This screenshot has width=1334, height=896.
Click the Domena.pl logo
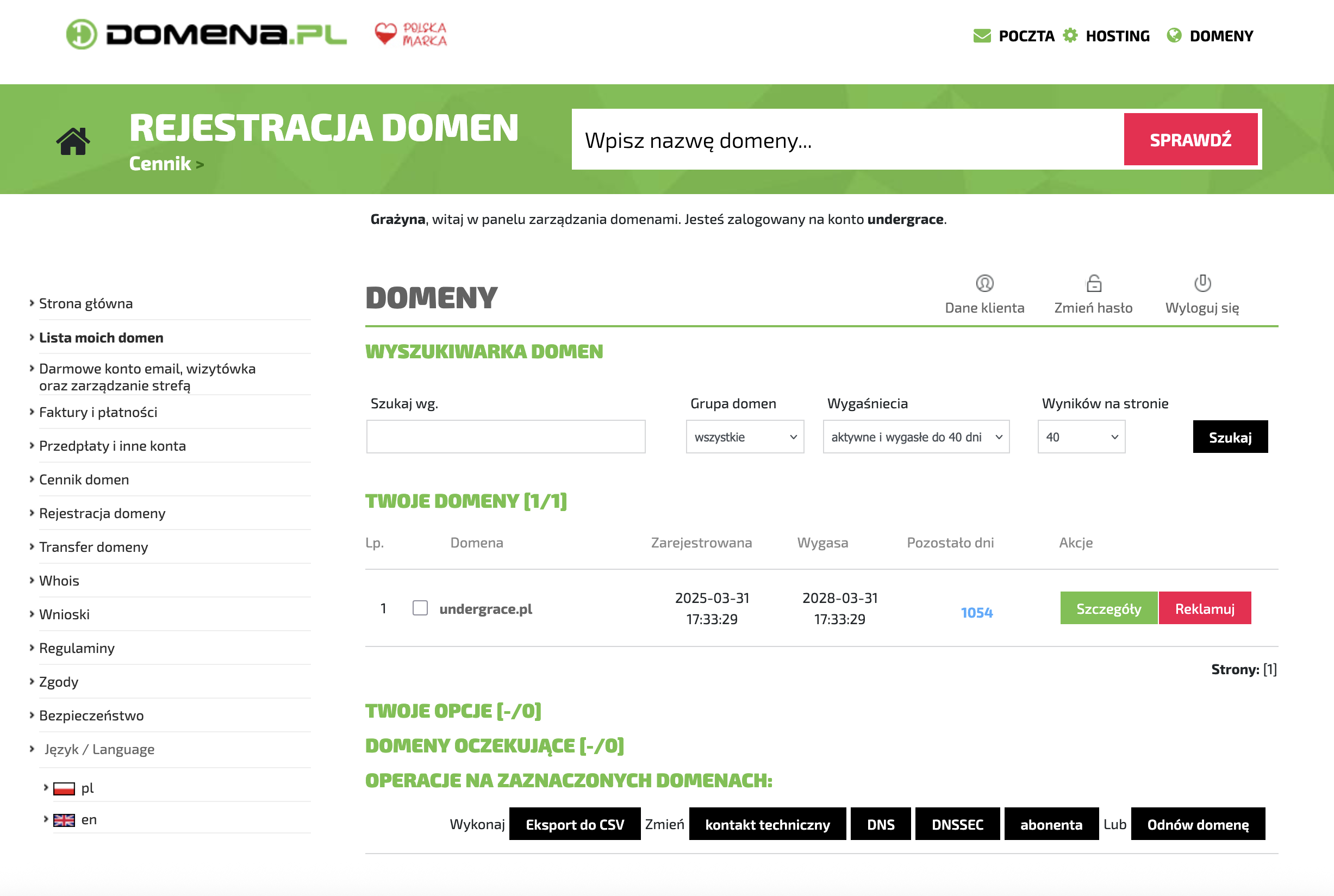point(207,34)
